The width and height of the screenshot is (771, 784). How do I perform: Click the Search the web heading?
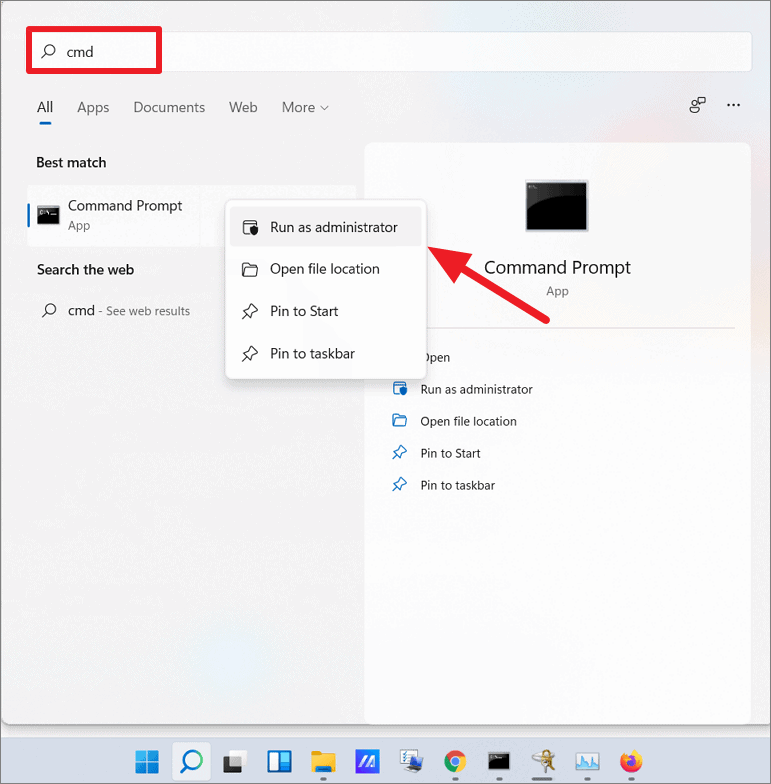[x=86, y=270]
